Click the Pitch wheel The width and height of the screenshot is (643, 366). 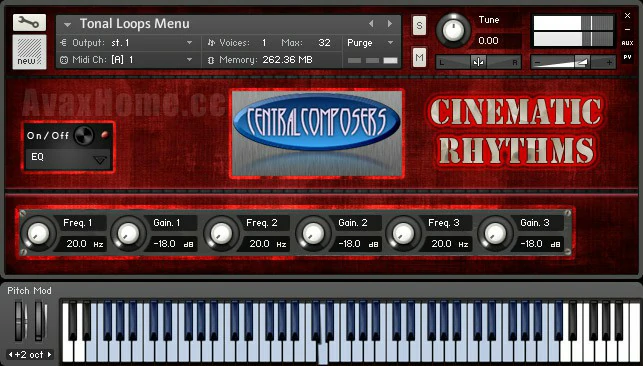(x=20, y=321)
